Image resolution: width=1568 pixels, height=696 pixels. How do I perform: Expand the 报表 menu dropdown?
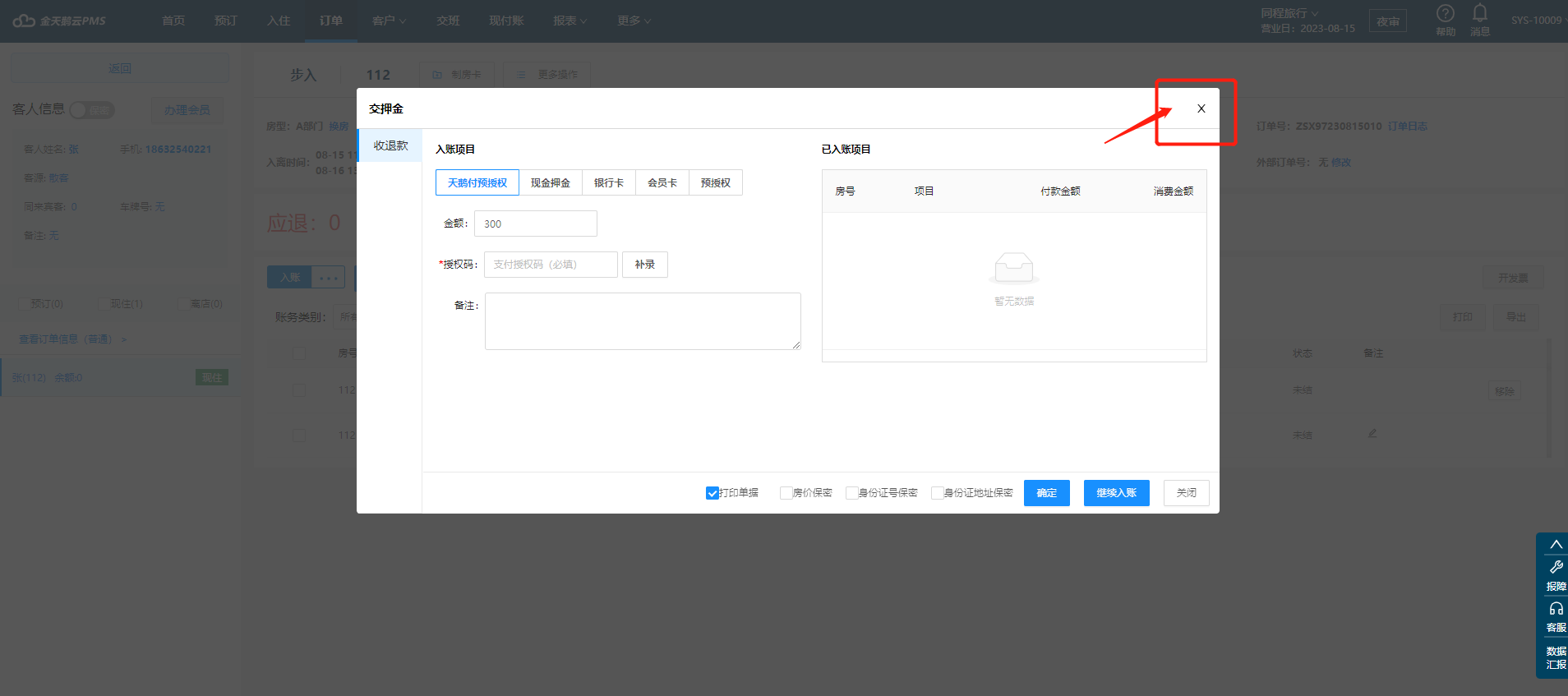coord(570,21)
